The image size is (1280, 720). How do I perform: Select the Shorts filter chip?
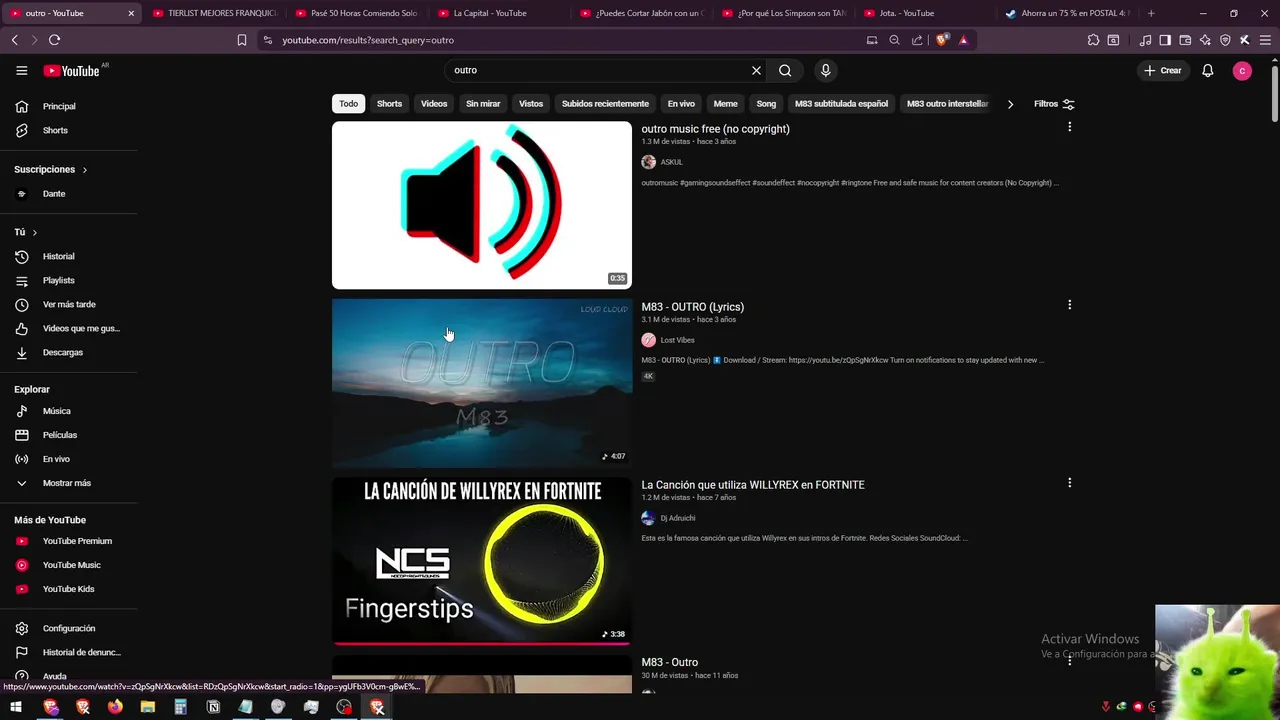click(x=389, y=104)
